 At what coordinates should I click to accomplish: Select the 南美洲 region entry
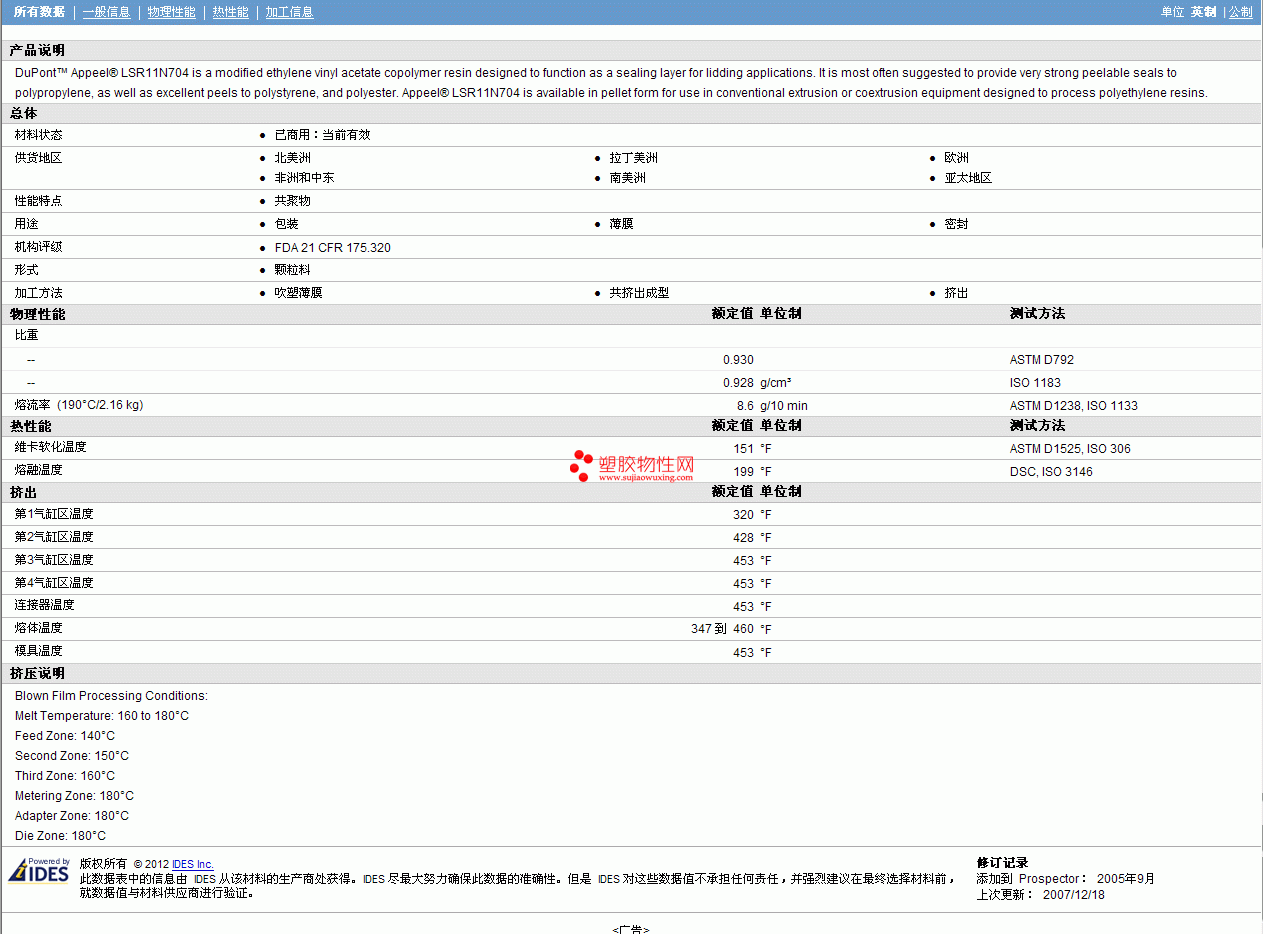[x=627, y=178]
